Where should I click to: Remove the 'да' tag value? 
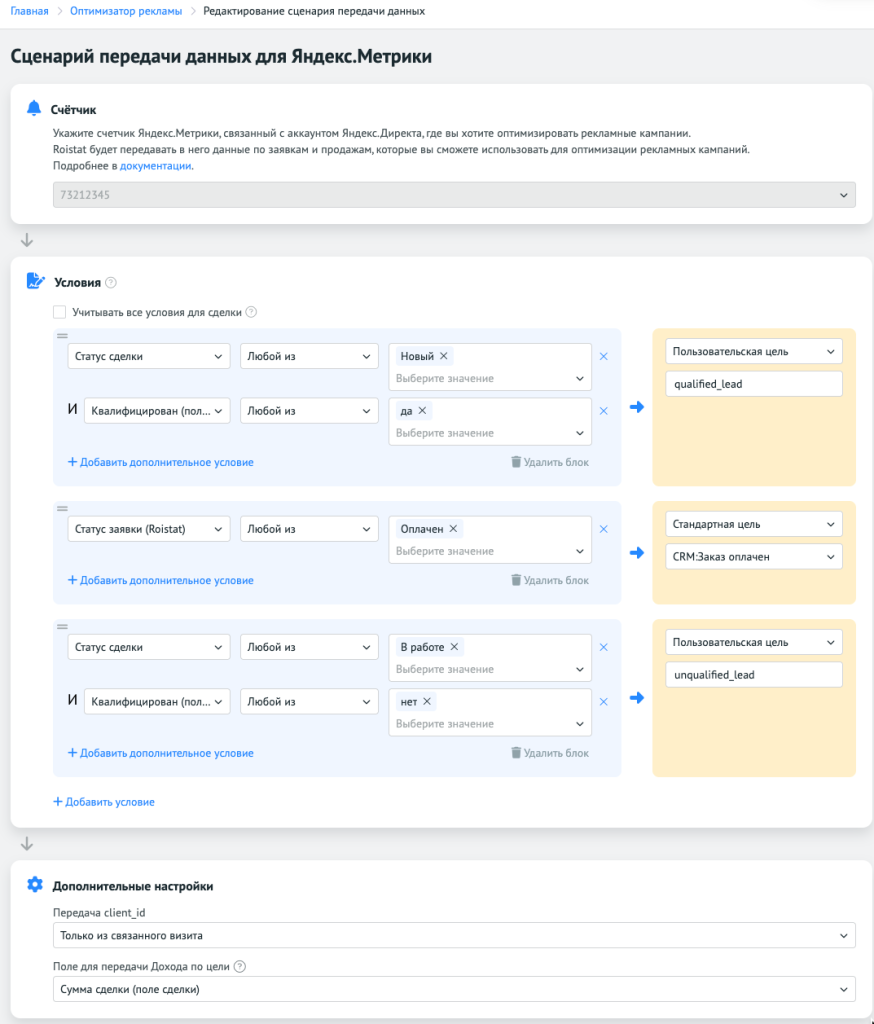[423, 410]
